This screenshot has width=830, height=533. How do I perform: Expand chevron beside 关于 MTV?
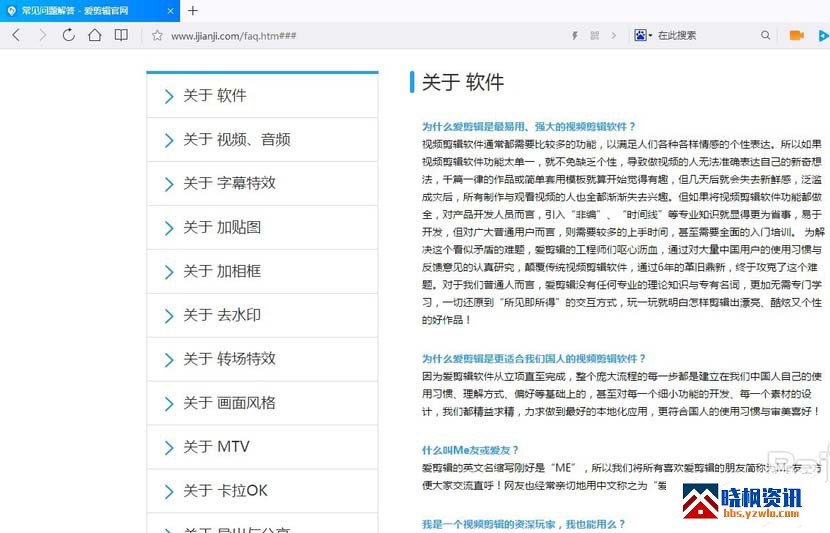[x=169, y=448]
